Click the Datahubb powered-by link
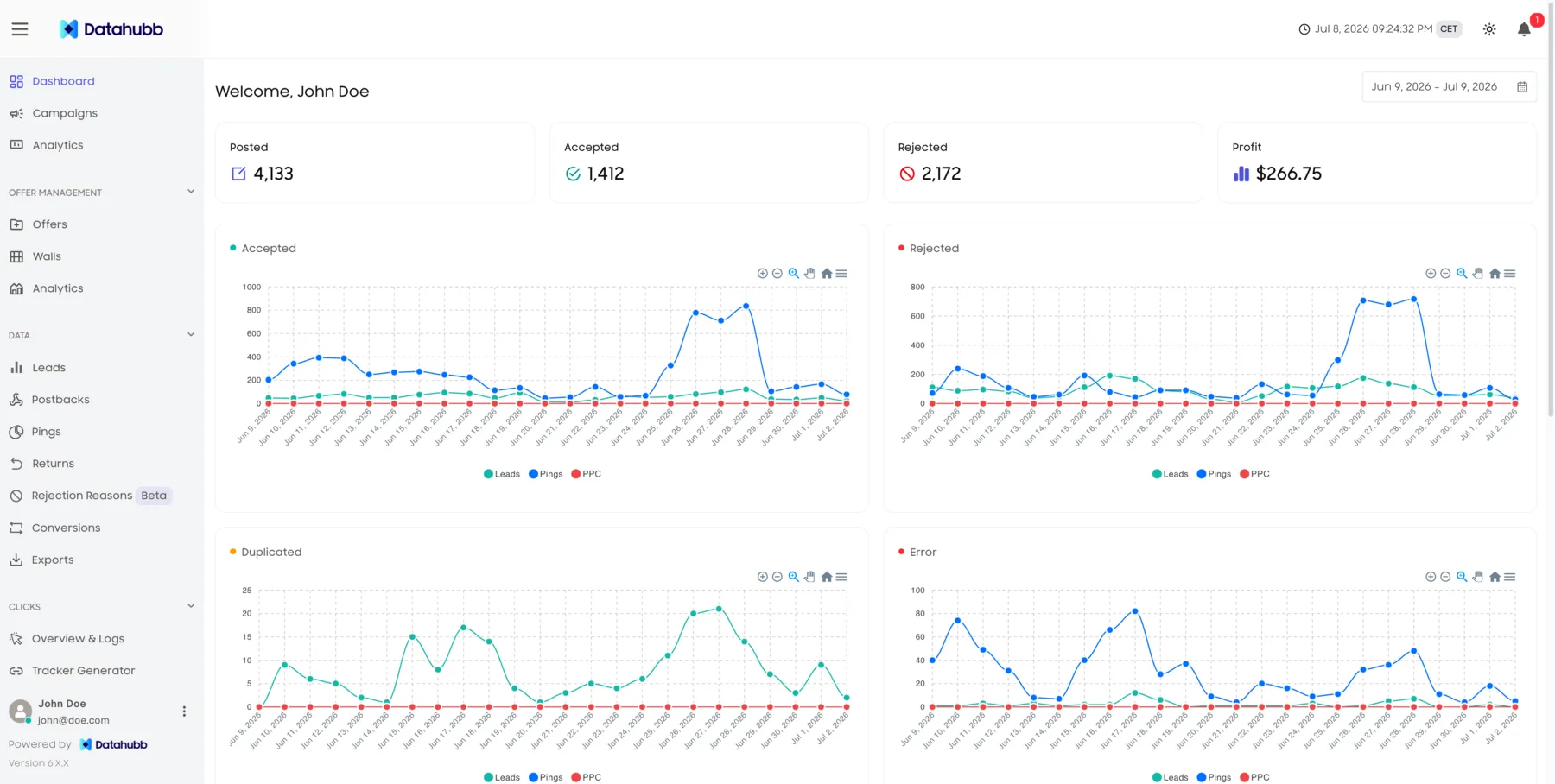This screenshot has width=1555, height=784. click(x=113, y=744)
